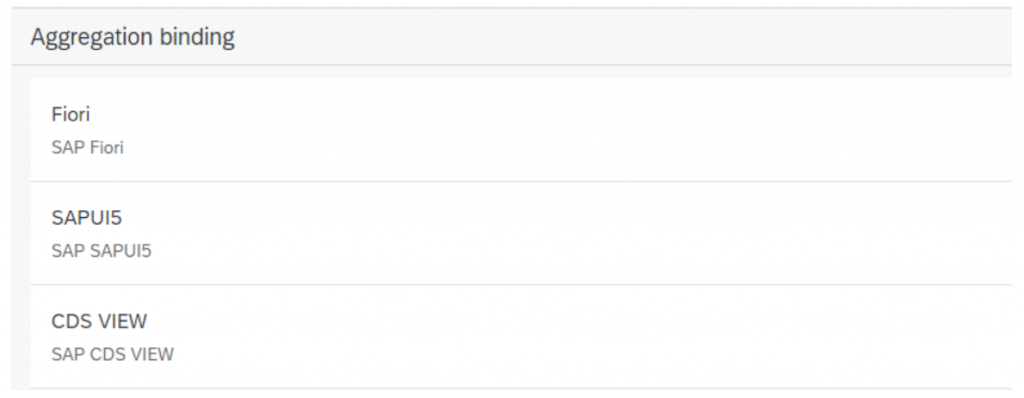
Task: Click the Fiori title label
Action: point(71,114)
